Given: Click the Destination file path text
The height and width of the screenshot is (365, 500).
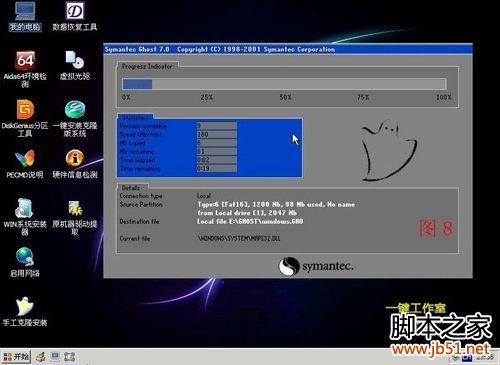Looking at the screenshot, I should click(x=250, y=221).
